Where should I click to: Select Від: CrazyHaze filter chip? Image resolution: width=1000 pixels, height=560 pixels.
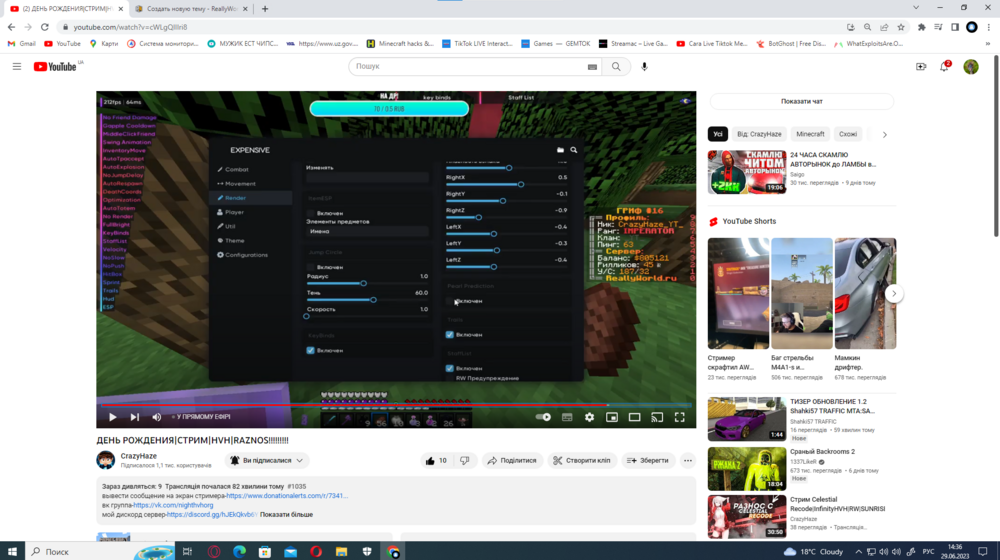point(759,134)
